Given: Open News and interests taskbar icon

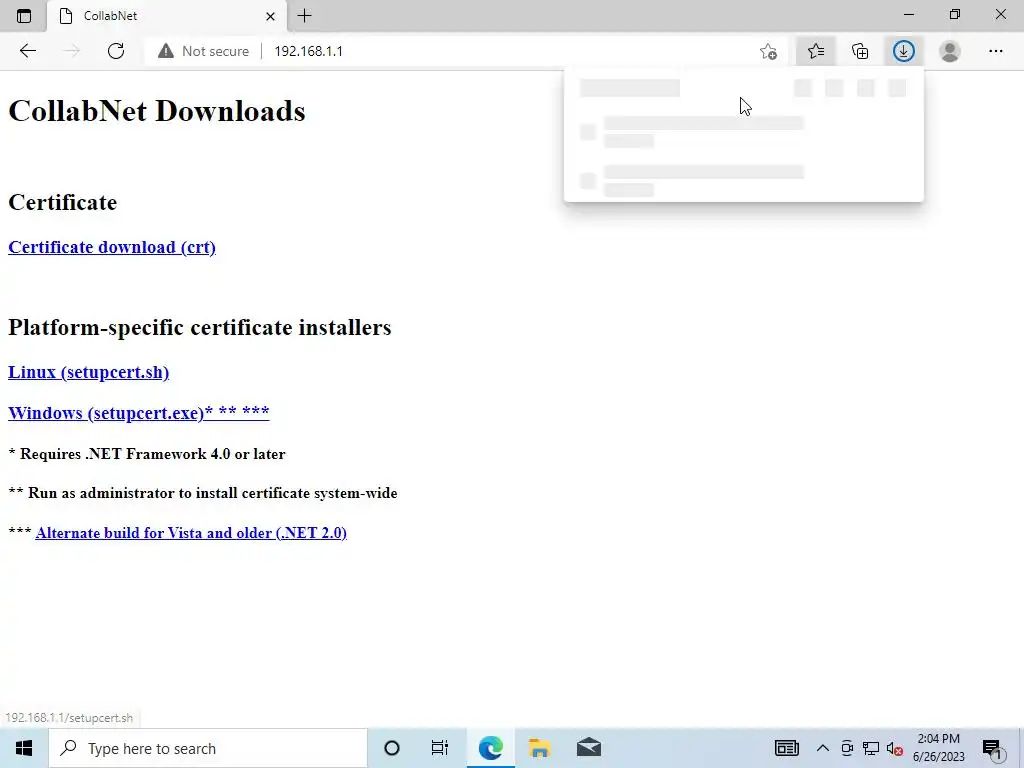Looking at the screenshot, I should click(x=786, y=748).
